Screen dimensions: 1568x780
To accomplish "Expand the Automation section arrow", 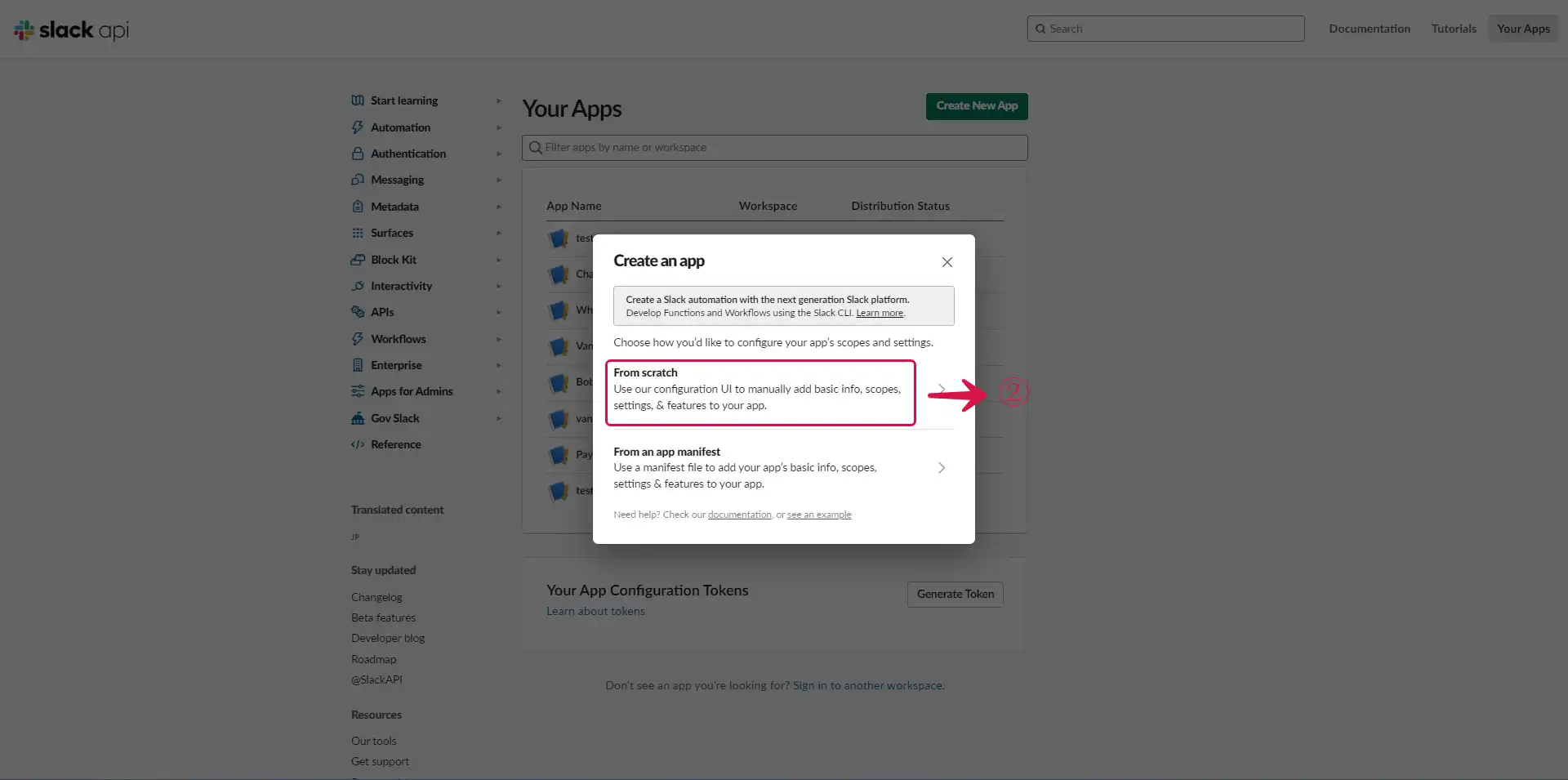I will point(499,127).
